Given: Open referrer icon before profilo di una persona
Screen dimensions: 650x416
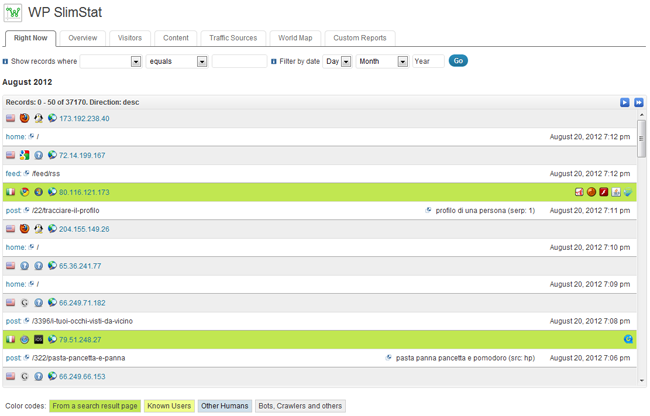Looking at the screenshot, I should pyautogui.click(x=428, y=210).
